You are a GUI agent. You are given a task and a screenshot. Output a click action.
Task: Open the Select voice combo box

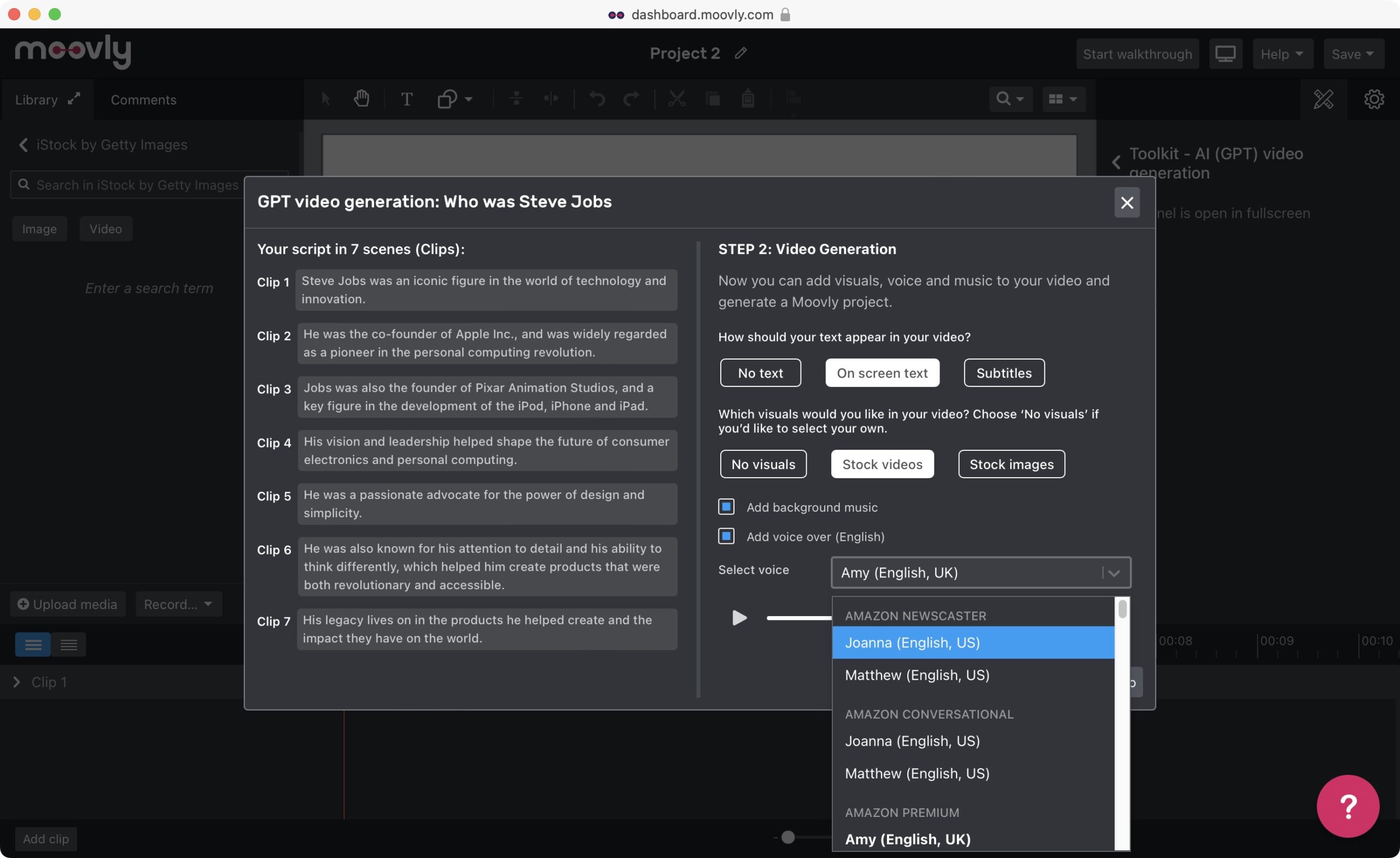[981, 572]
